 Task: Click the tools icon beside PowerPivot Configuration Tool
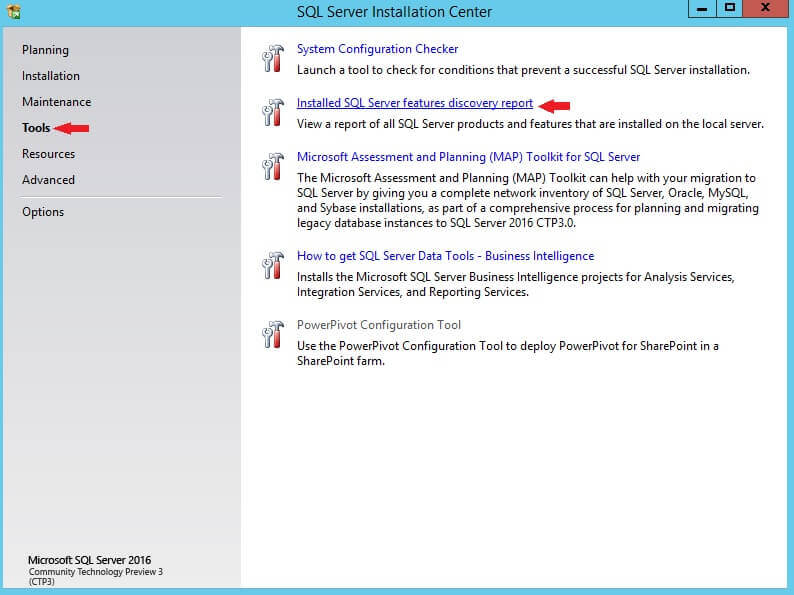273,334
